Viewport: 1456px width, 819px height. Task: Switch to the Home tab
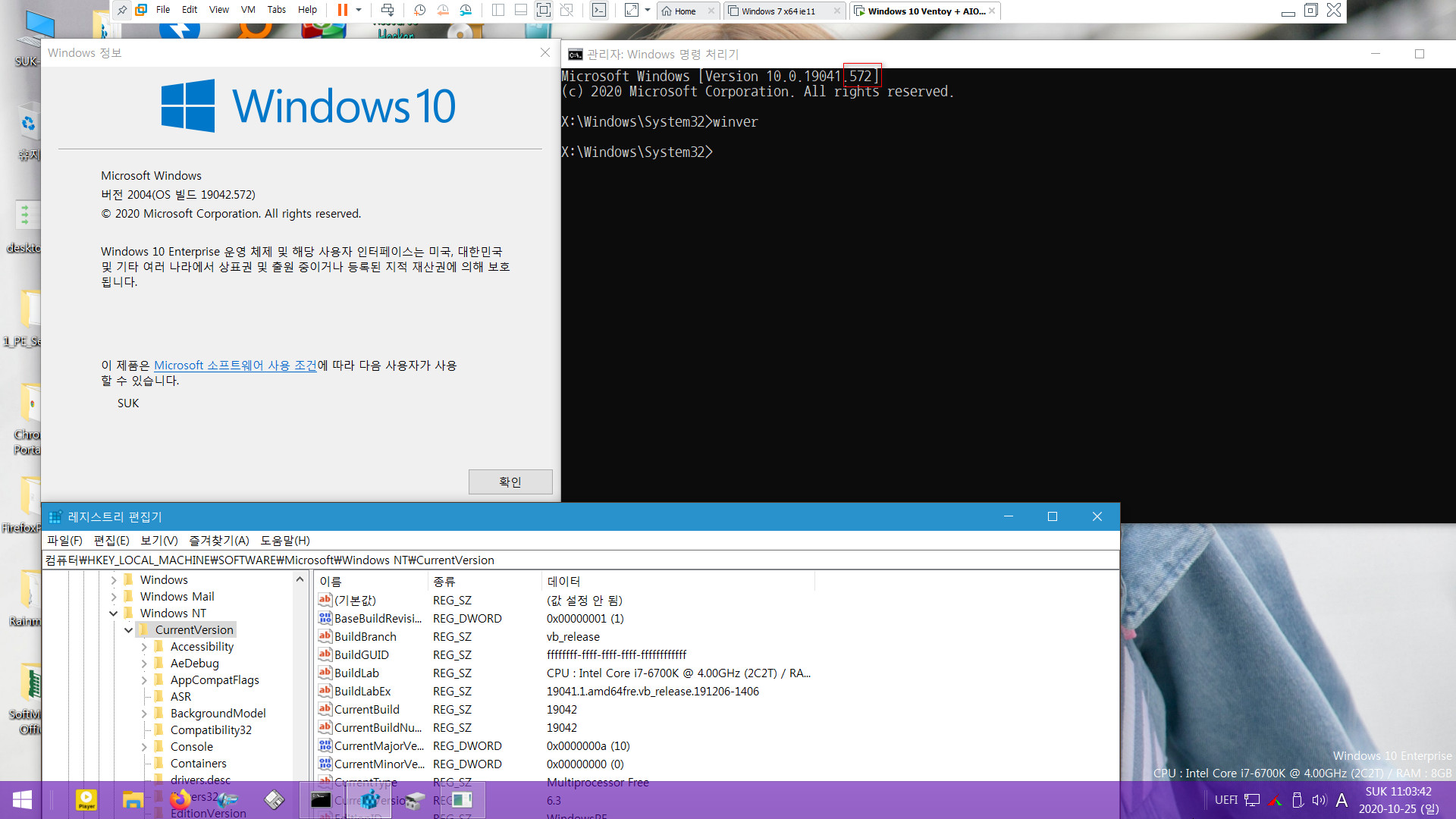click(x=685, y=11)
